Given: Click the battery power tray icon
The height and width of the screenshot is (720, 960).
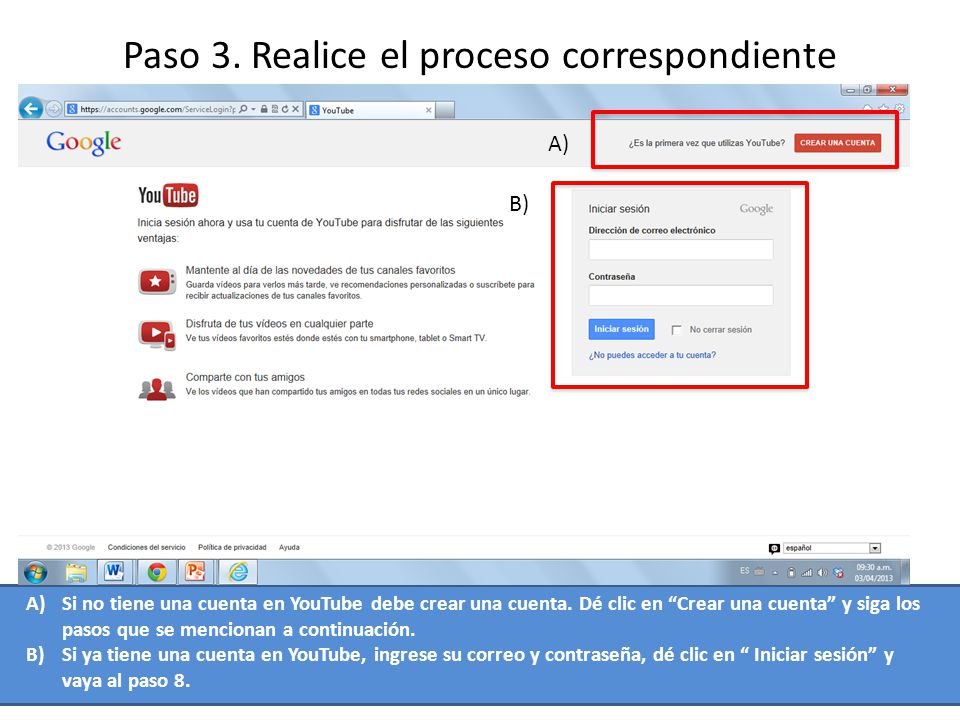Looking at the screenshot, I should tap(791, 572).
